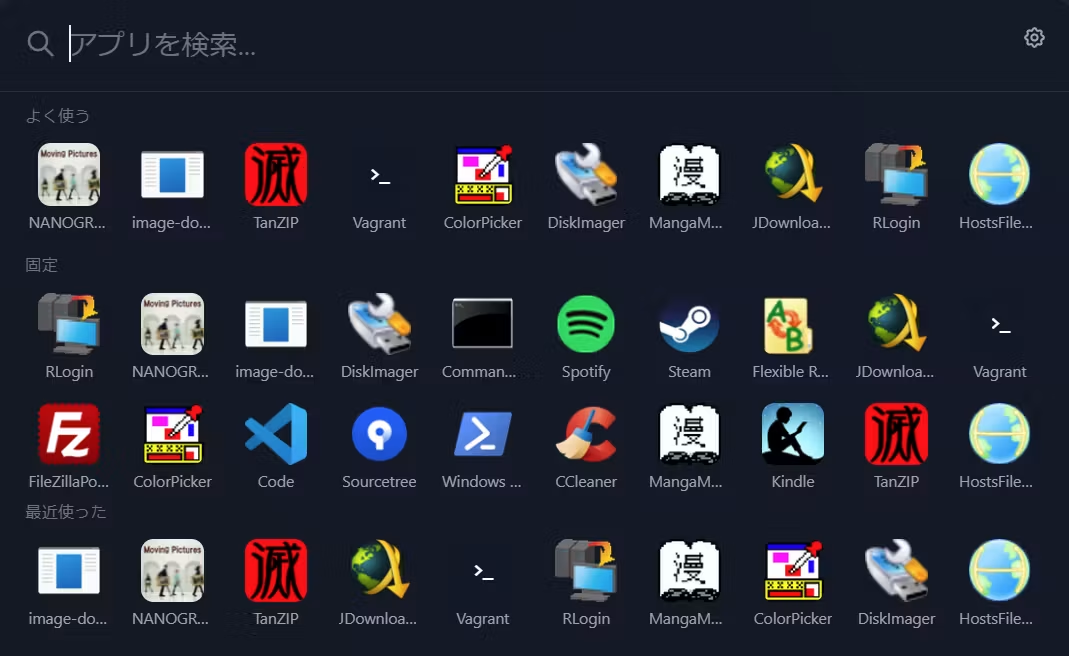Launch RLogin from the 最近使った row
Viewport: 1069px width, 656px height.
586,583
